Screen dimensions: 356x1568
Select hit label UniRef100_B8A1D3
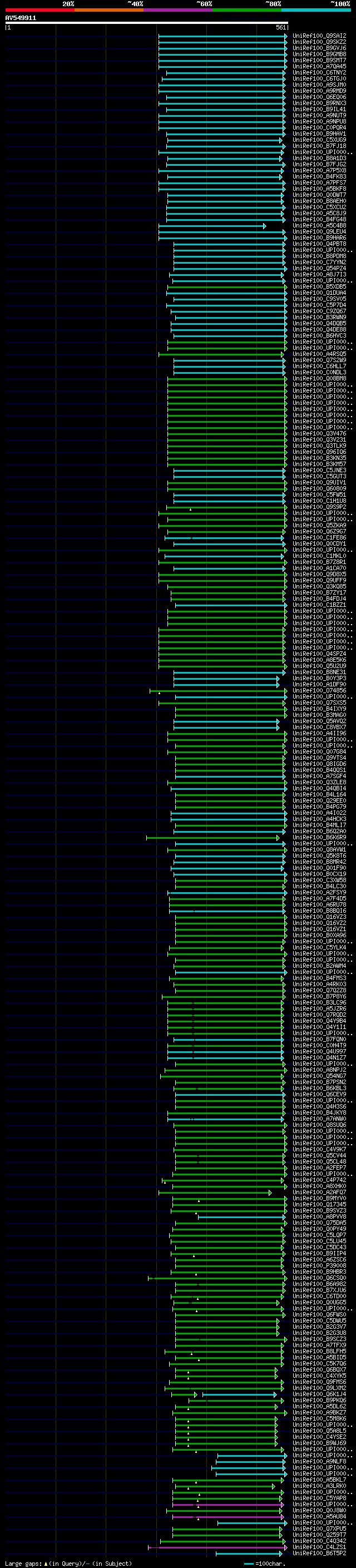pyautogui.click(x=319, y=159)
